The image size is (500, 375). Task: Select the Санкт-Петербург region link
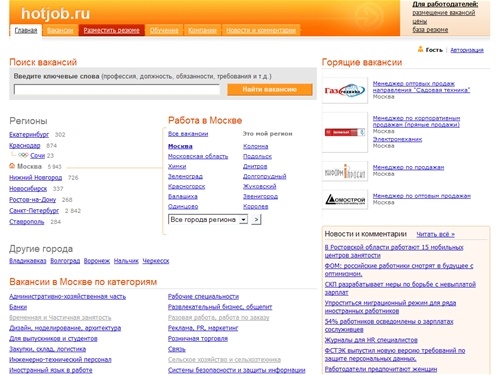click(x=34, y=210)
